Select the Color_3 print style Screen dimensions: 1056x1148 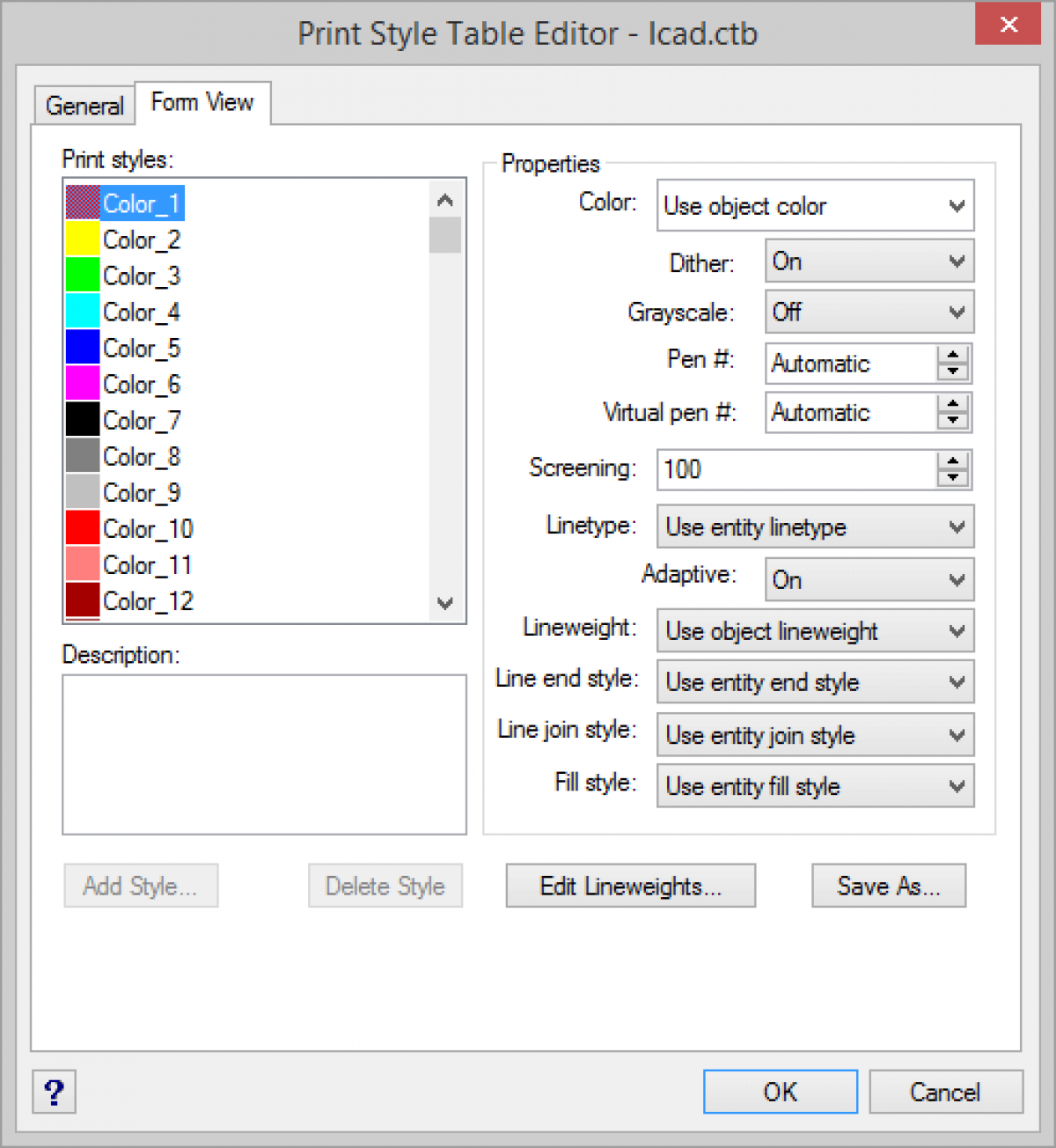[x=141, y=276]
